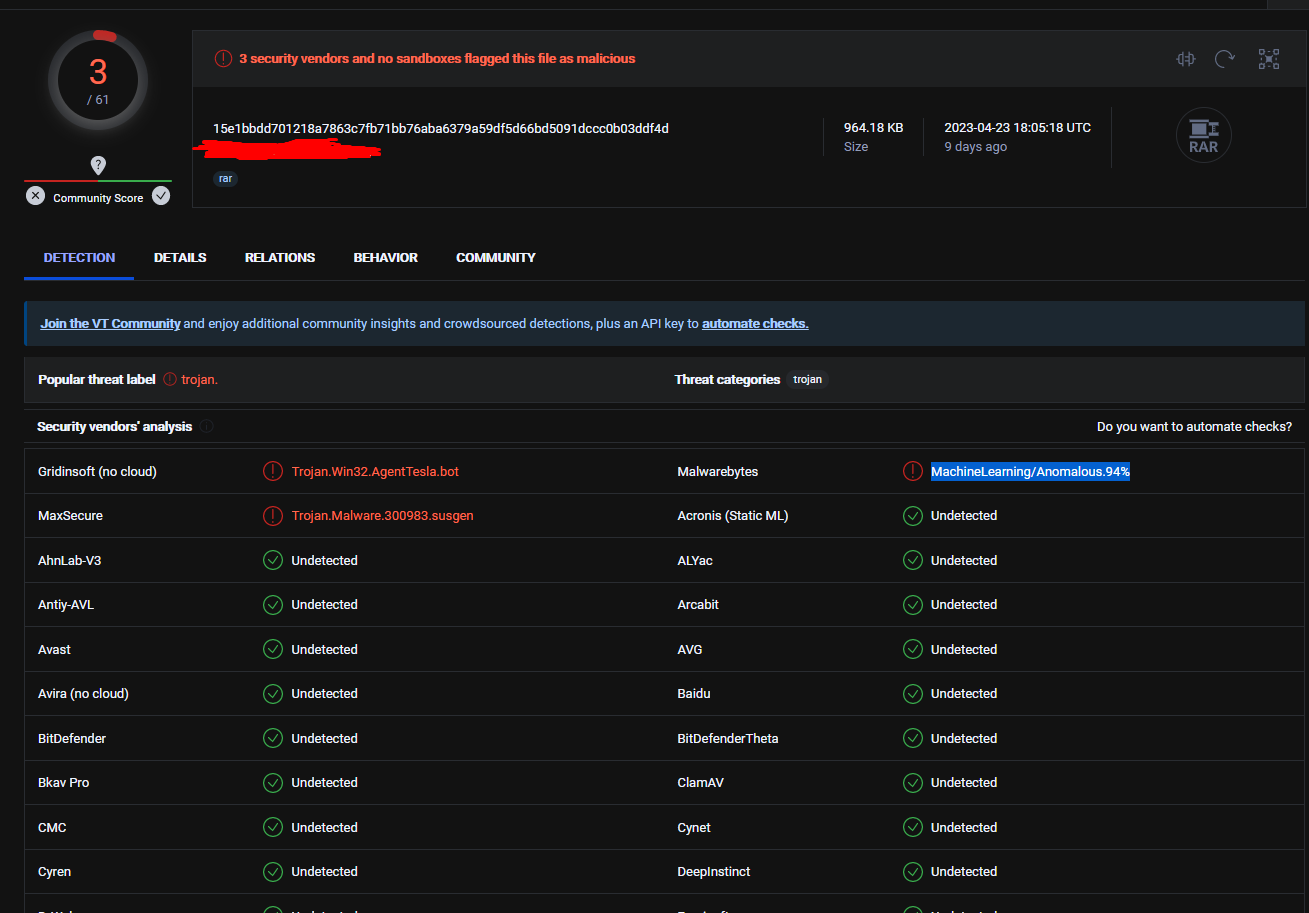
Task: Open the VT graph icon
Action: 1269,59
